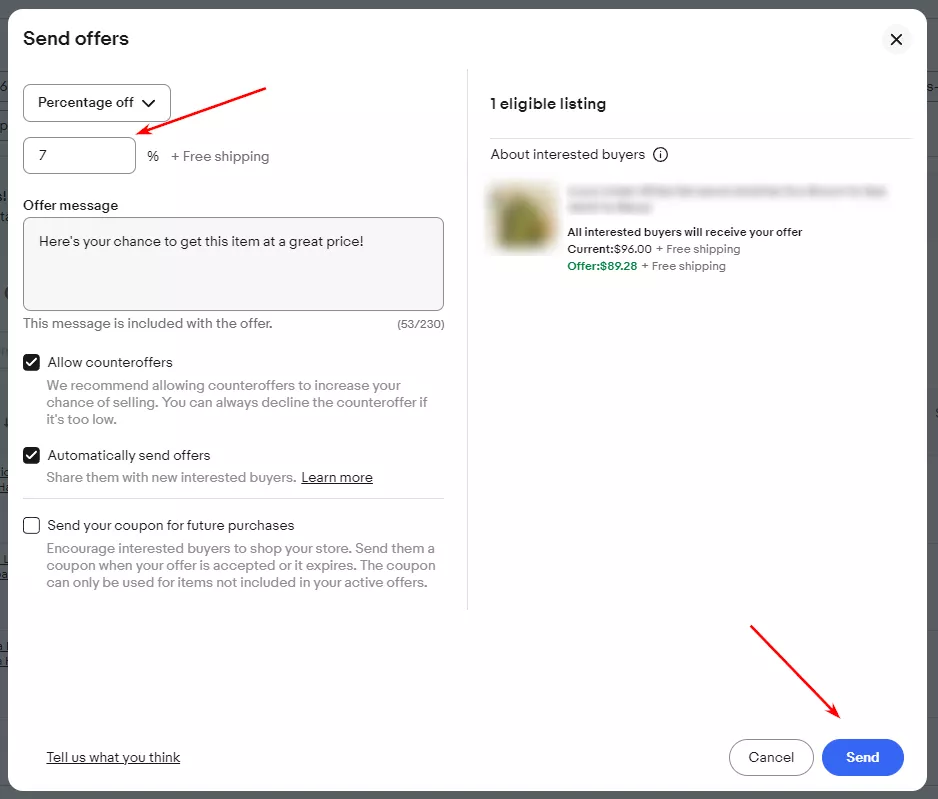
Task: Click the Automatically send offers label
Action: pyautogui.click(x=129, y=456)
